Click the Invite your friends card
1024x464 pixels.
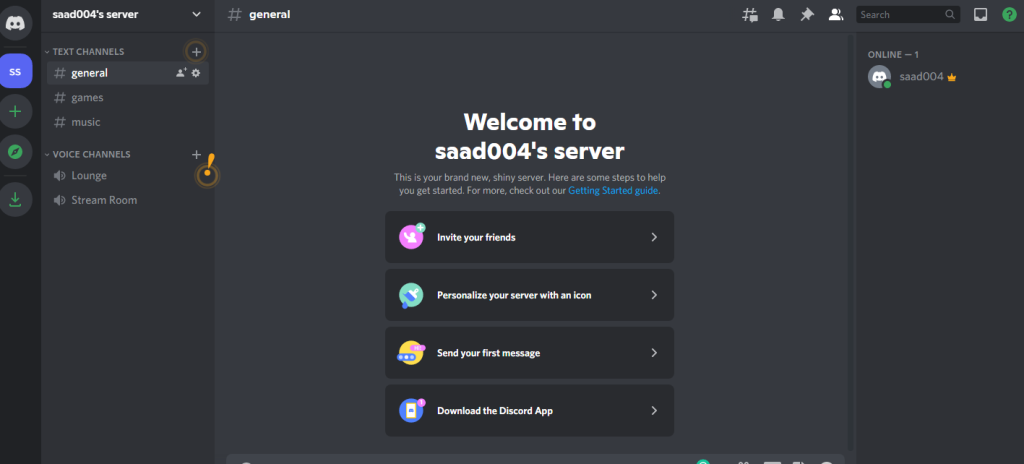530,237
